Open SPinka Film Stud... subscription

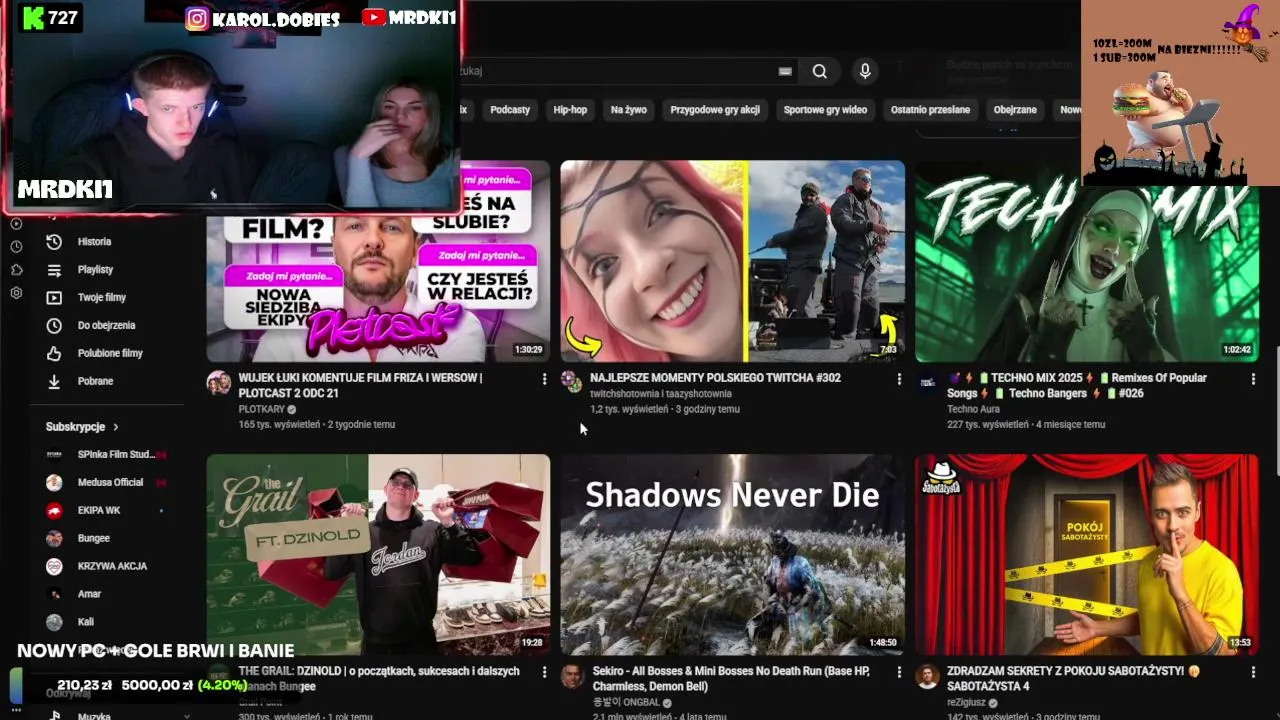pyautogui.click(x=106, y=454)
